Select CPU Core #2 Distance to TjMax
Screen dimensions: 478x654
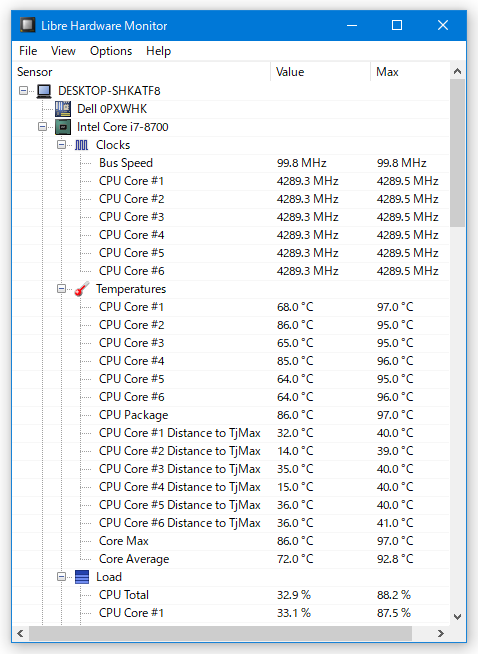[231, 451]
